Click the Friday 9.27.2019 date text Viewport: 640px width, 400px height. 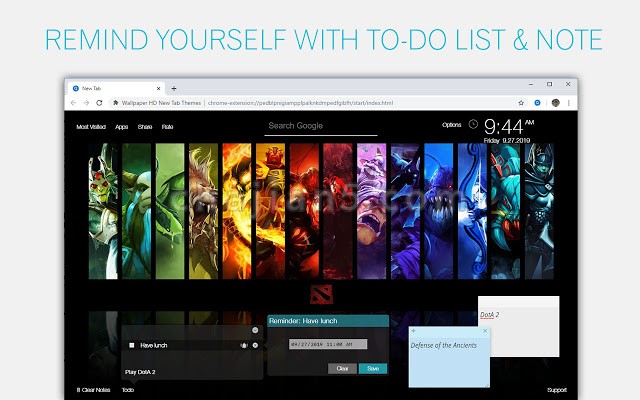[507, 140]
